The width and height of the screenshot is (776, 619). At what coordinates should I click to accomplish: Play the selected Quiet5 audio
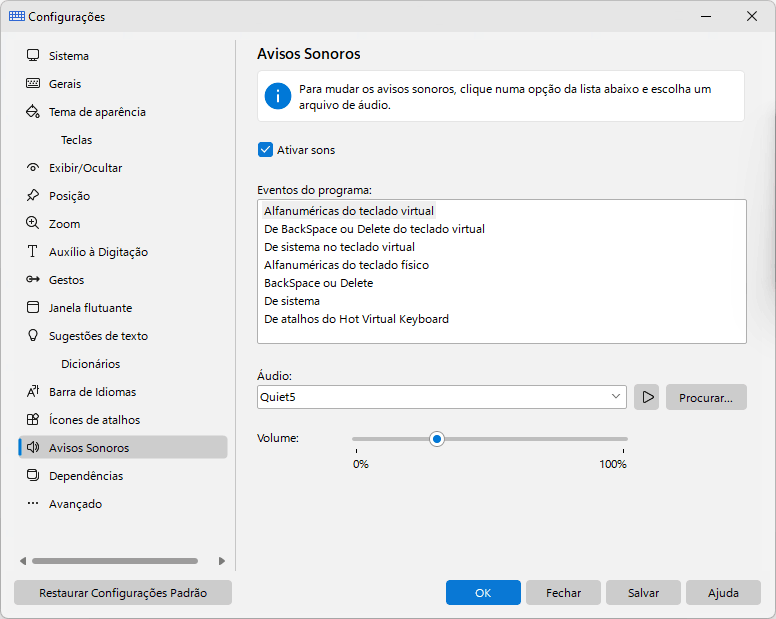pos(647,397)
